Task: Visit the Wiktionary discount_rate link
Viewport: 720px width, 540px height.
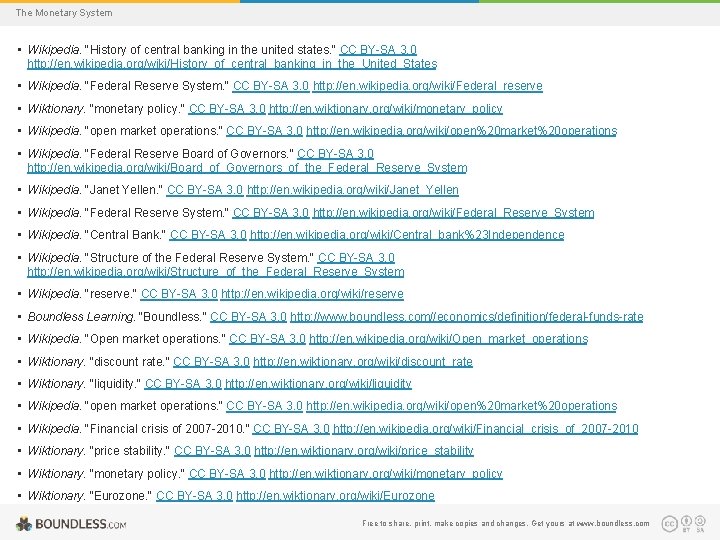Action: tap(363, 361)
